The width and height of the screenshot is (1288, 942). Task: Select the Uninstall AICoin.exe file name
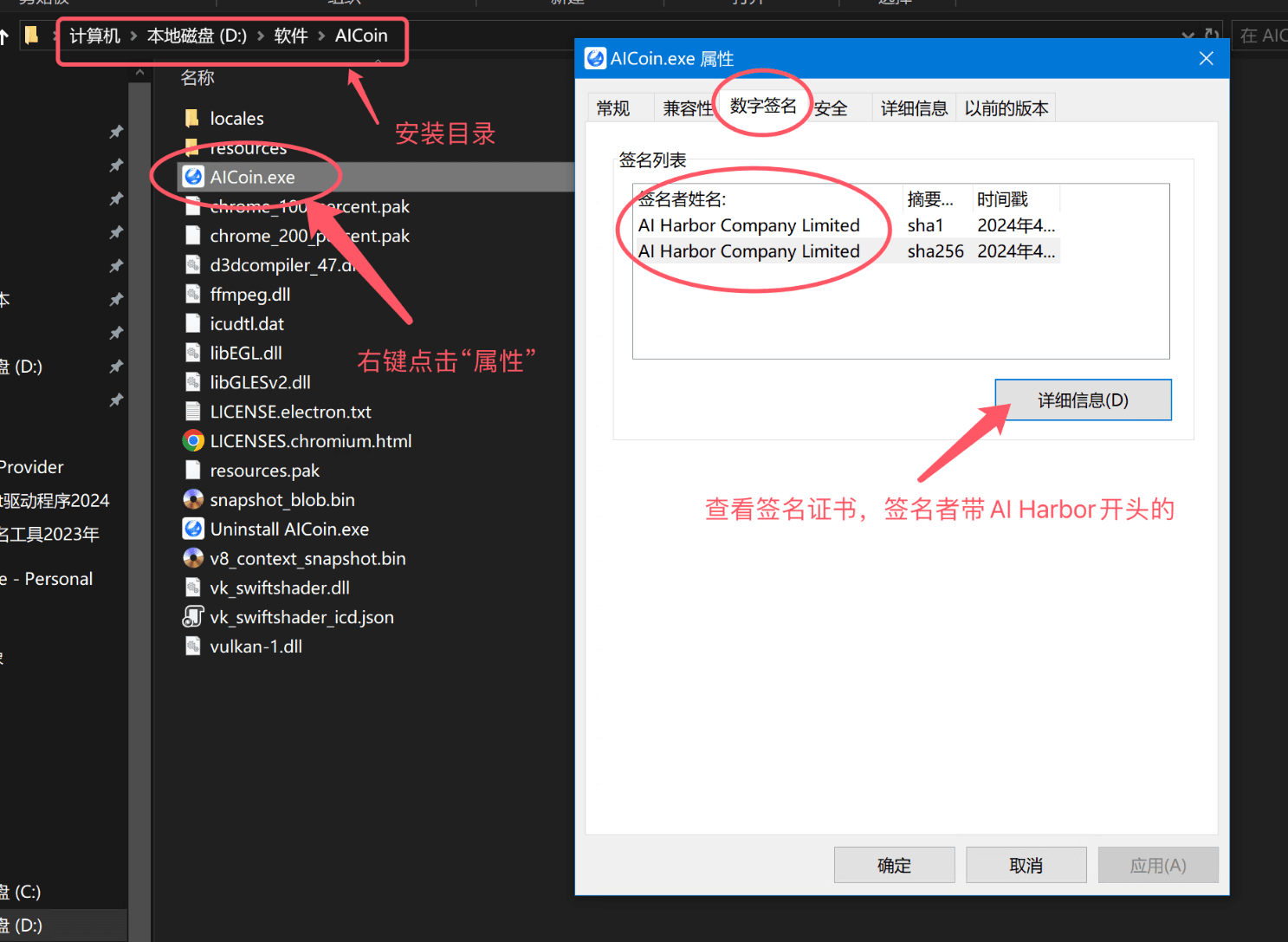289,529
